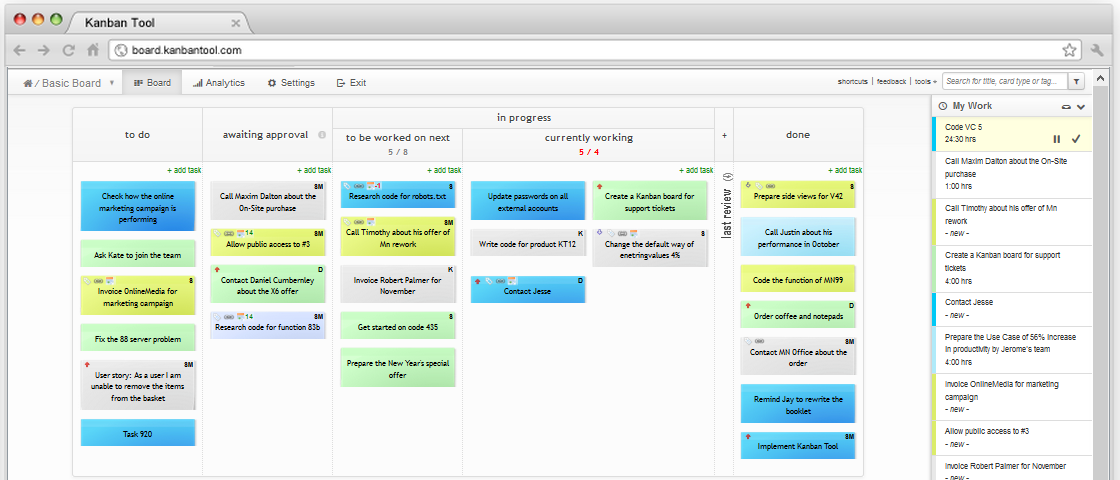Pause the Code VC 5 timer
1120x480 pixels.
[1056, 139]
